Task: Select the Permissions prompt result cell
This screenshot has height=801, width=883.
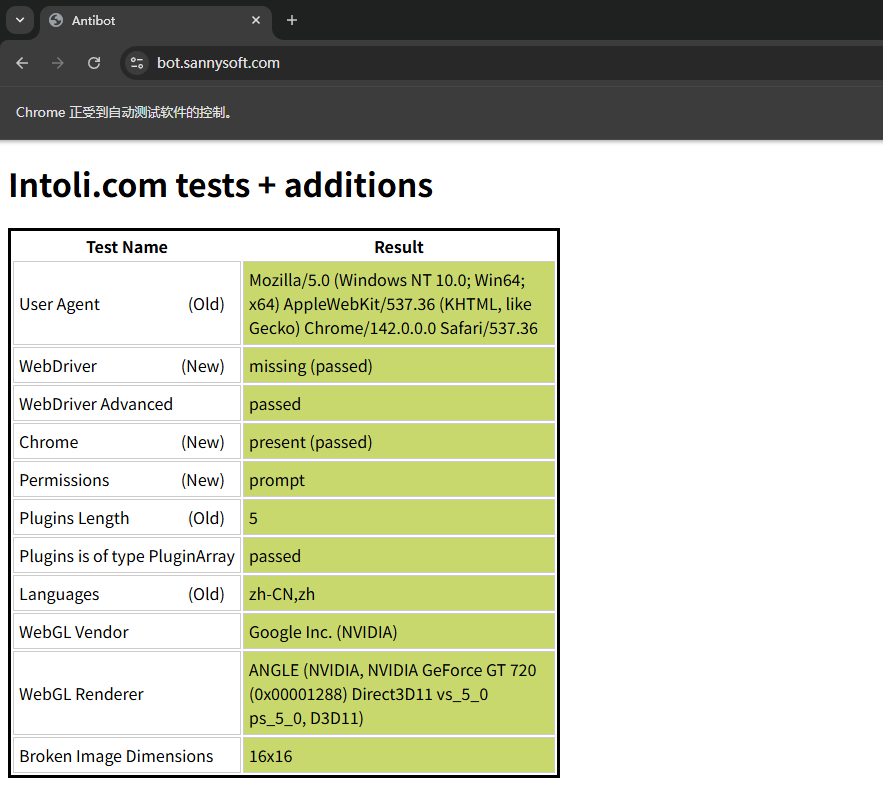Action: 398,480
